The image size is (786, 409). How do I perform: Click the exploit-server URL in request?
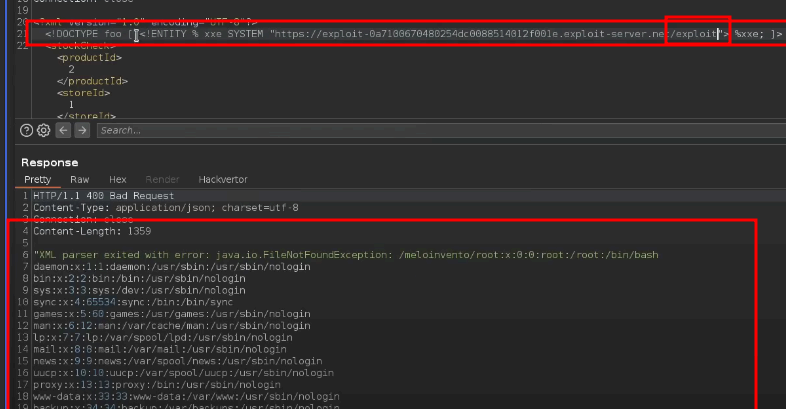[496, 34]
